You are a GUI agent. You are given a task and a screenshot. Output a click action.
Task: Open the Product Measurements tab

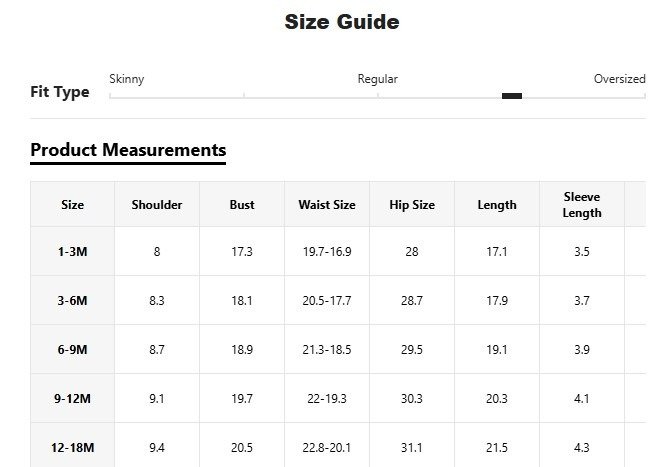pos(128,150)
